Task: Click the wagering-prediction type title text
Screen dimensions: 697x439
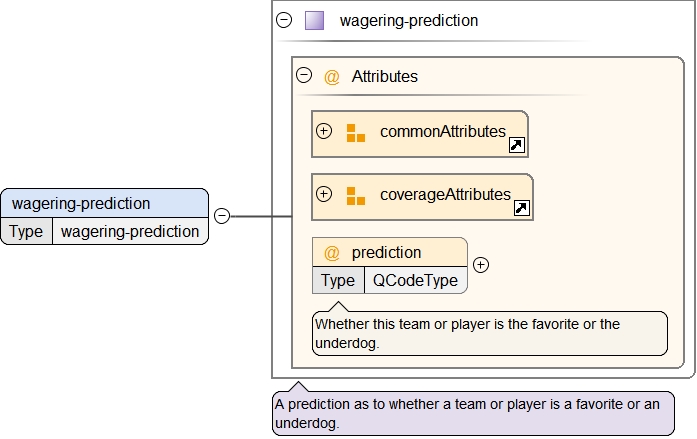Action: [409, 20]
